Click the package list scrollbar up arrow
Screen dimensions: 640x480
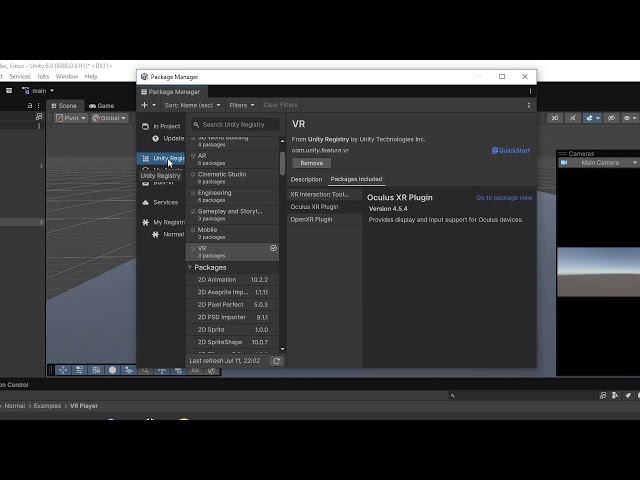(282, 141)
